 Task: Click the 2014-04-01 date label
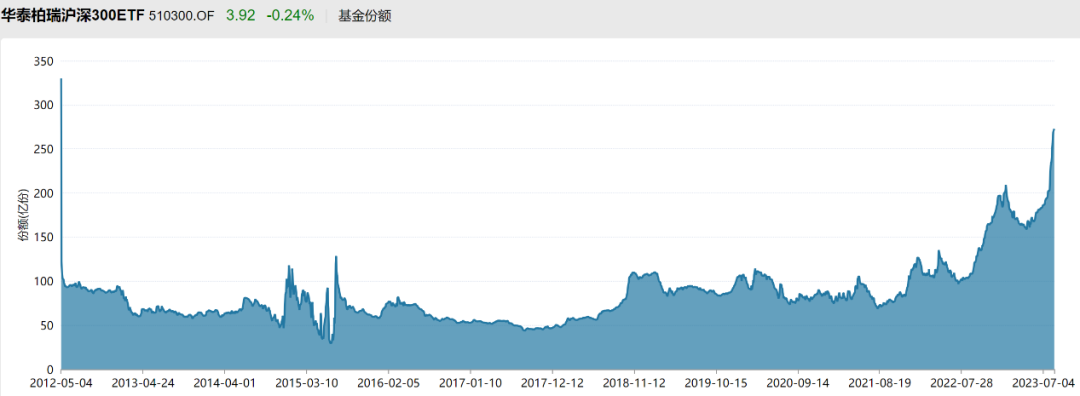click(224, 382)
